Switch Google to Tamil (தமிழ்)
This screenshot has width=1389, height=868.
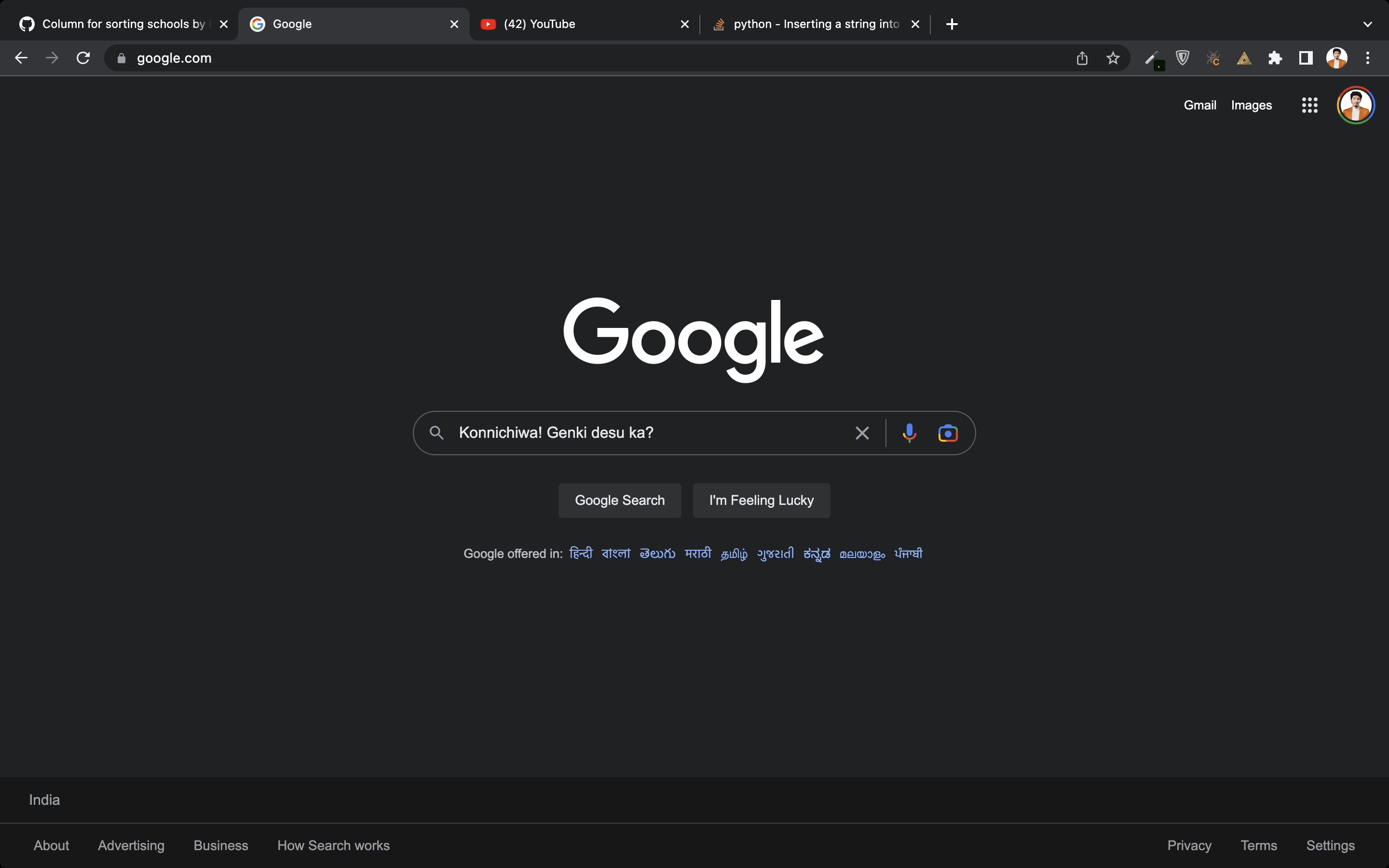point(734,554)
